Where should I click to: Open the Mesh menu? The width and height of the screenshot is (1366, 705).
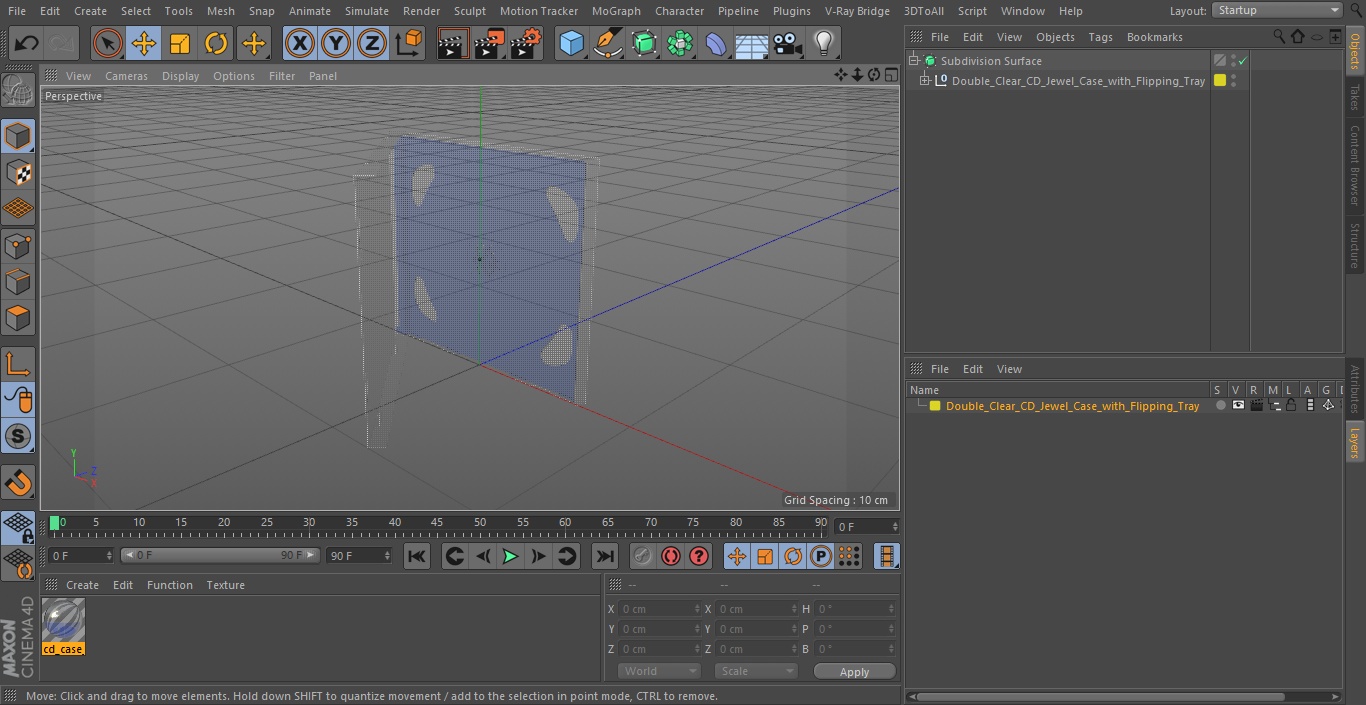[x=220, y=11]
